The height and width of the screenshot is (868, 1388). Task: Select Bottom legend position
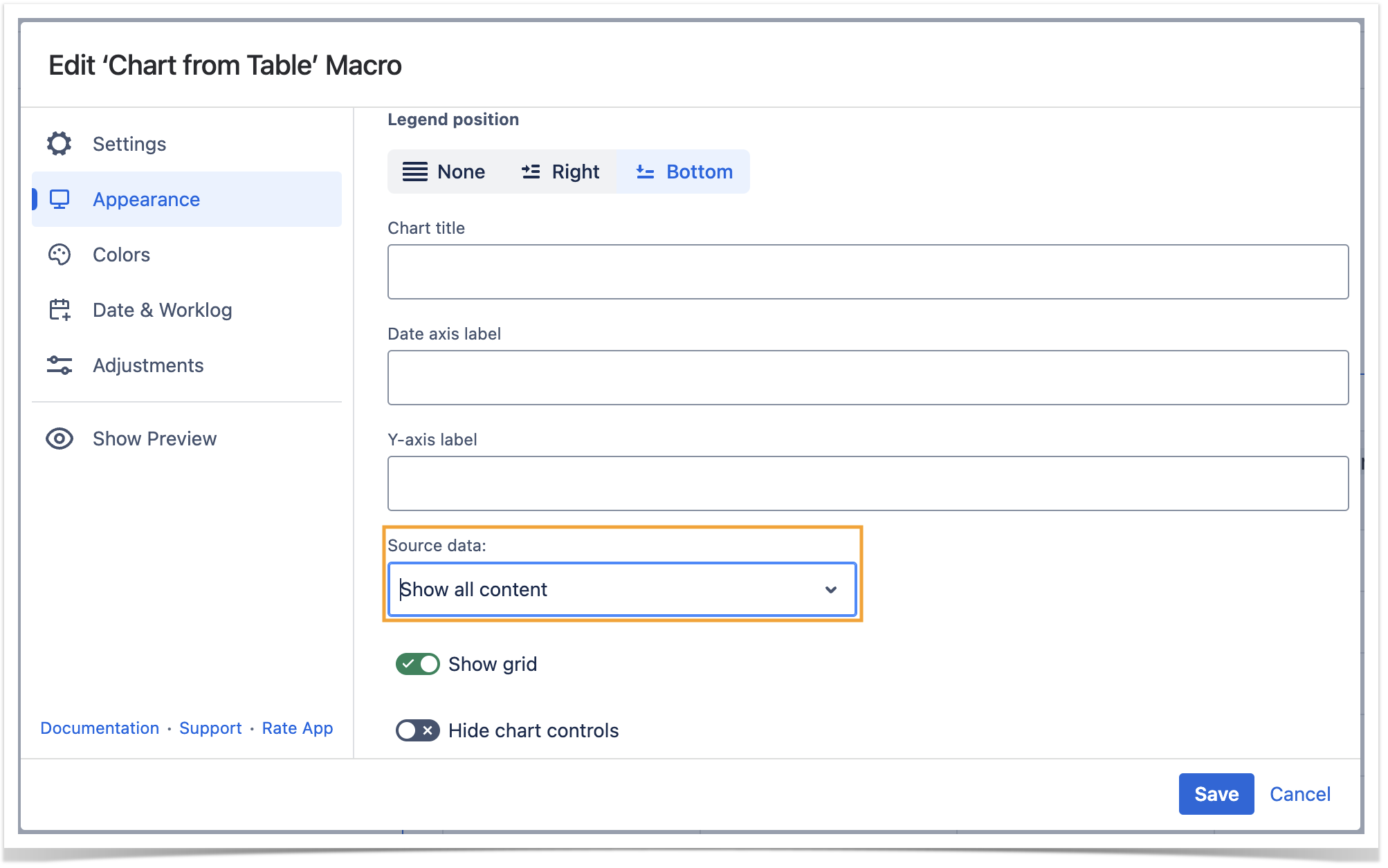[x=683, y=172]
